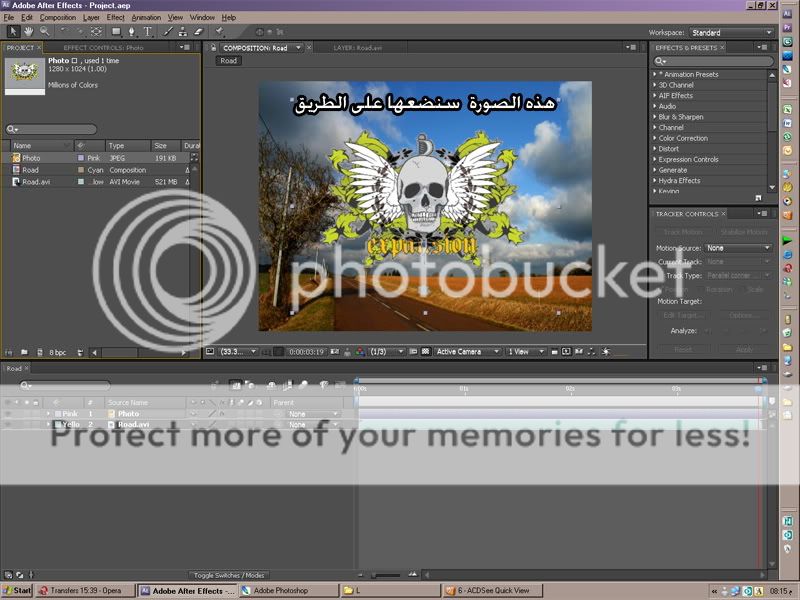Viewport: 800px width, 600px height.
Task: Expand Animation Presets category
Action: pos(655,74)
